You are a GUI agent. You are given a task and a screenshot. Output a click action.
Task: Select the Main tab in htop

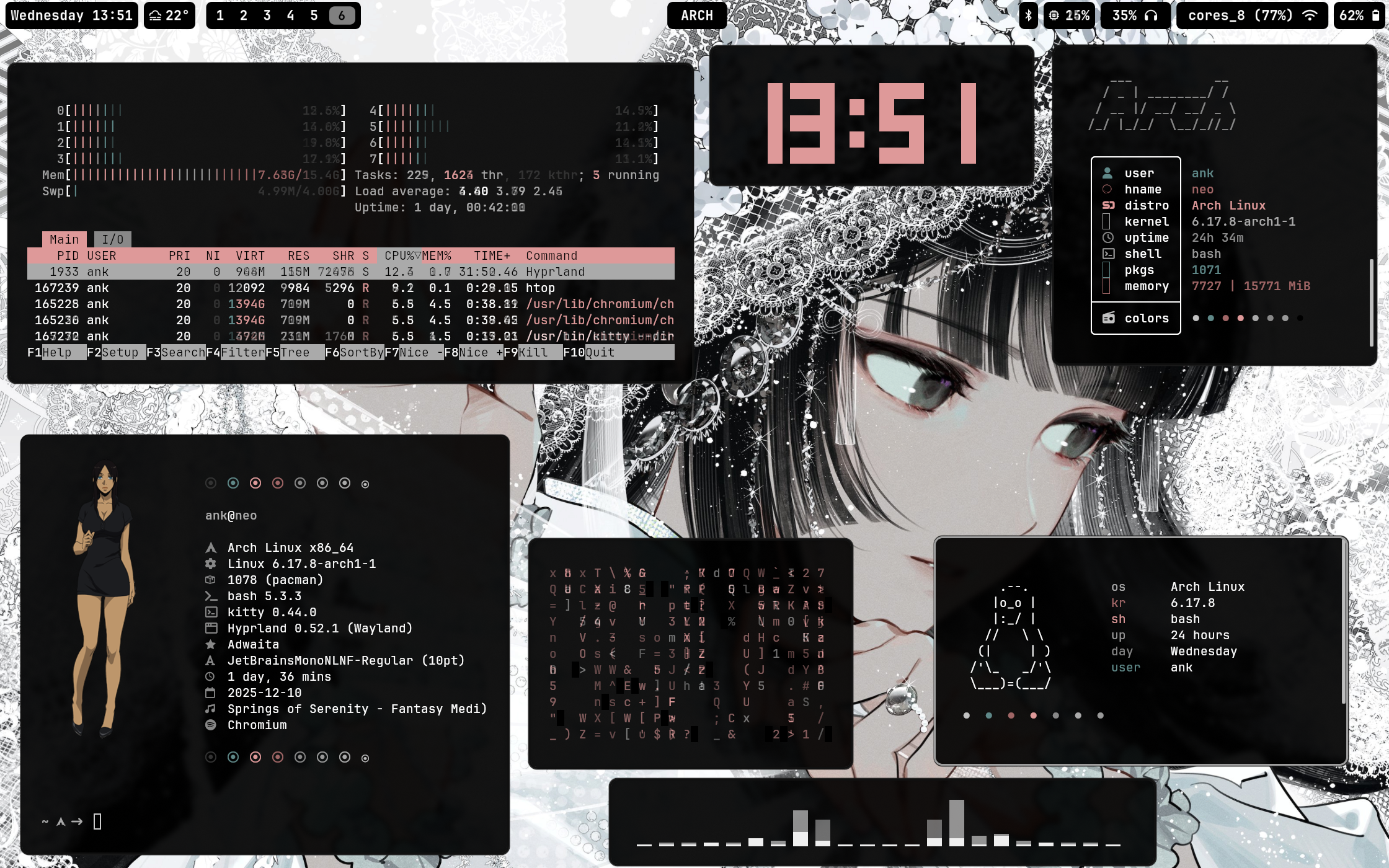64,239
